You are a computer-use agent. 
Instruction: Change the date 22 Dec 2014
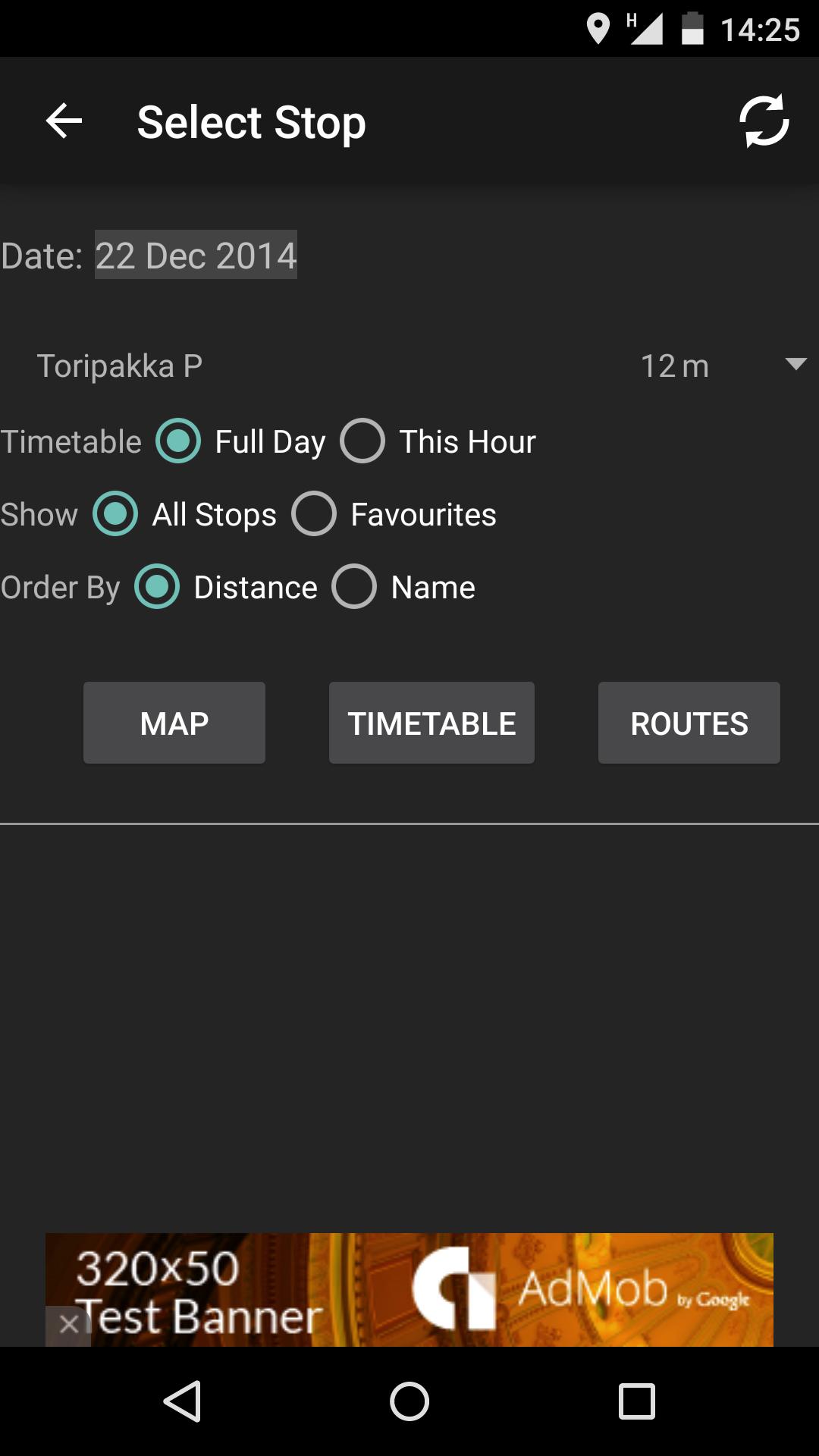click(x=196, y=255)
